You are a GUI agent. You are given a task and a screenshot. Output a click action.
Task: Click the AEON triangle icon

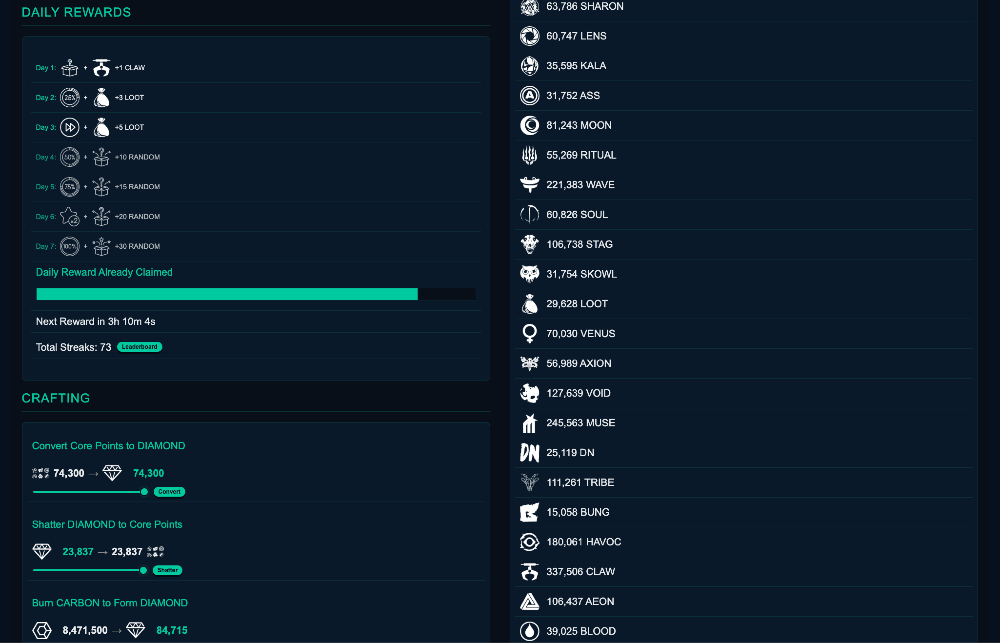click(529, 602)
